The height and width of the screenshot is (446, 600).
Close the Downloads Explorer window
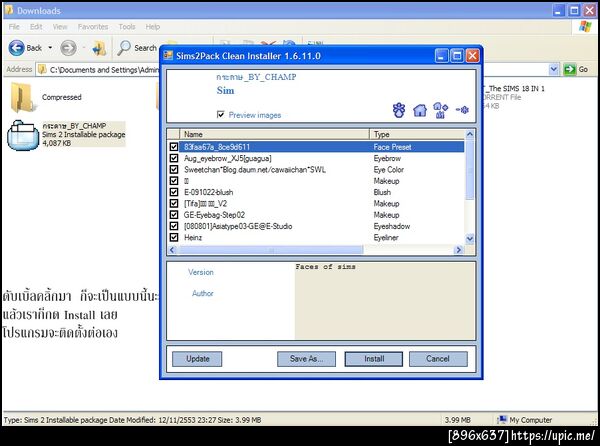590,10
